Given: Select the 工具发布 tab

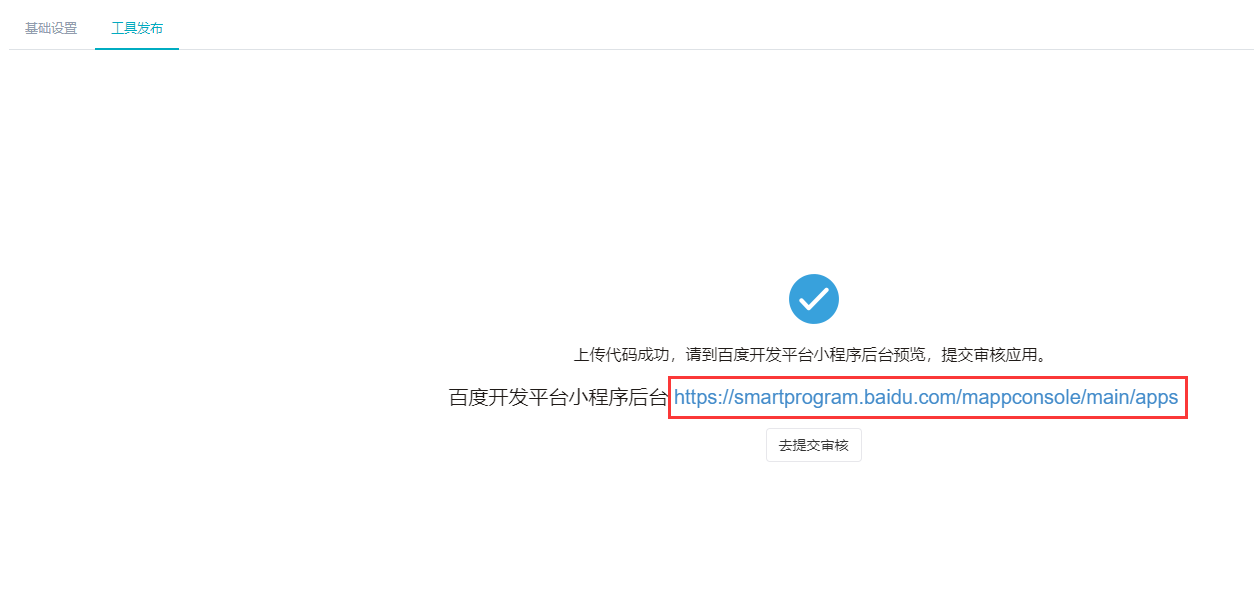Looking at the screenshot, I should (x=137, y=28).
